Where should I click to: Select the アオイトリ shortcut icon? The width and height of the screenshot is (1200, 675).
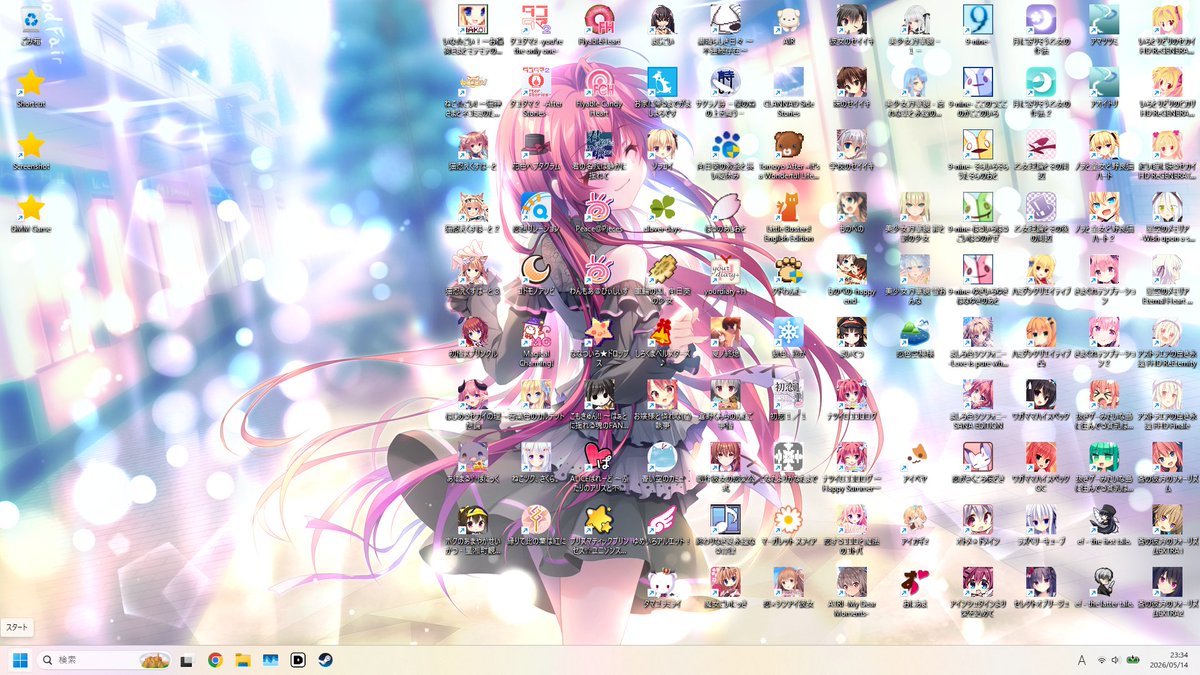(x=1104, y=82)
